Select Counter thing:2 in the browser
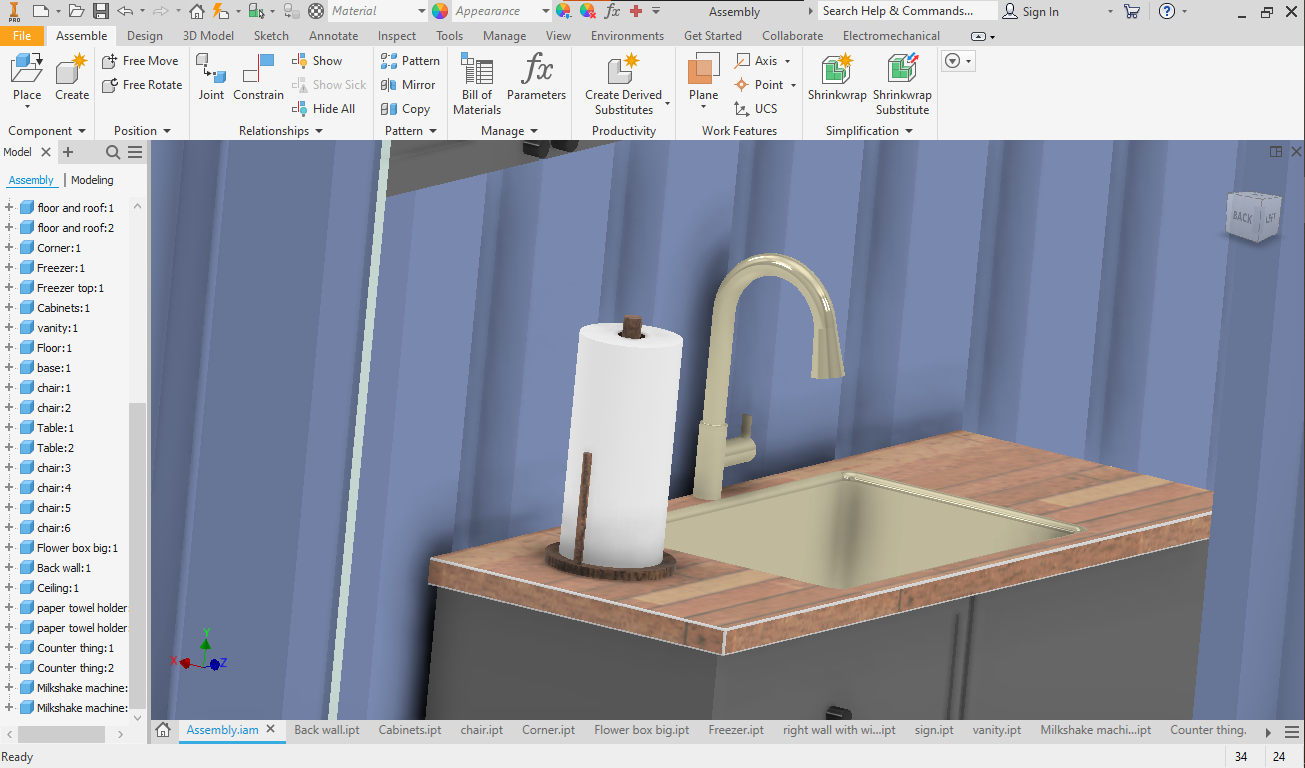 [x=75, y=668]
